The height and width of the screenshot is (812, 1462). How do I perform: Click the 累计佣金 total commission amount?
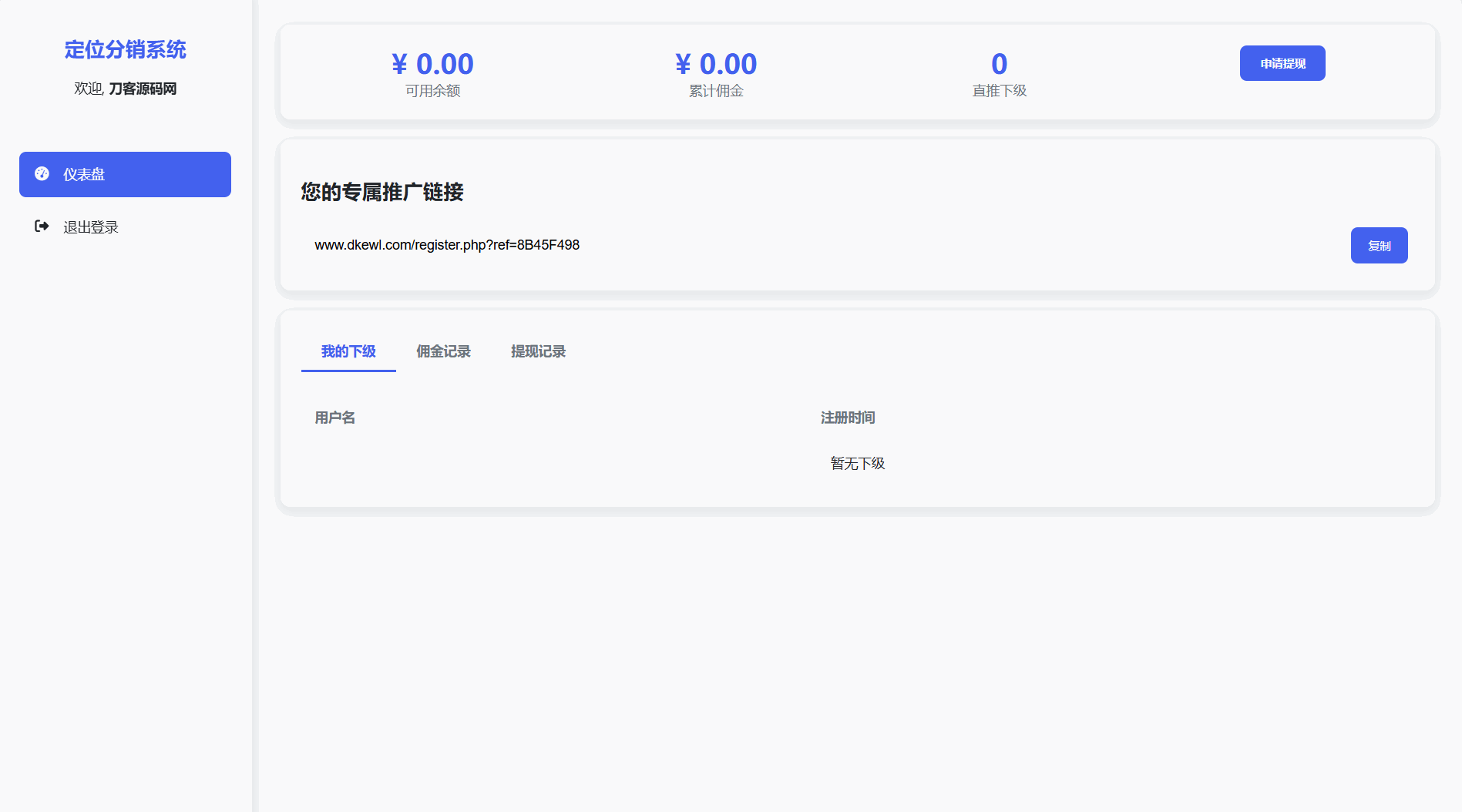716,64
